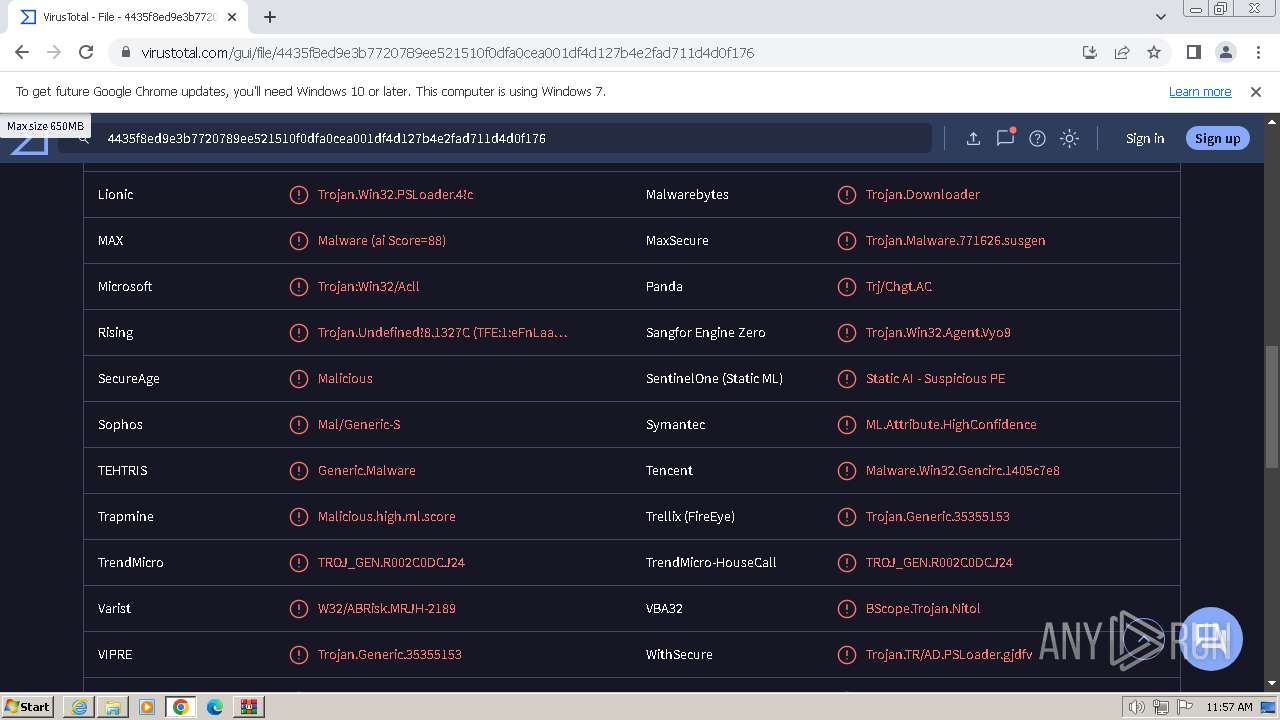The image size is (1280, 720).
Task: Select the Trojan.TR/AD.PSLoader.gjdfv result
Action: 949,654
